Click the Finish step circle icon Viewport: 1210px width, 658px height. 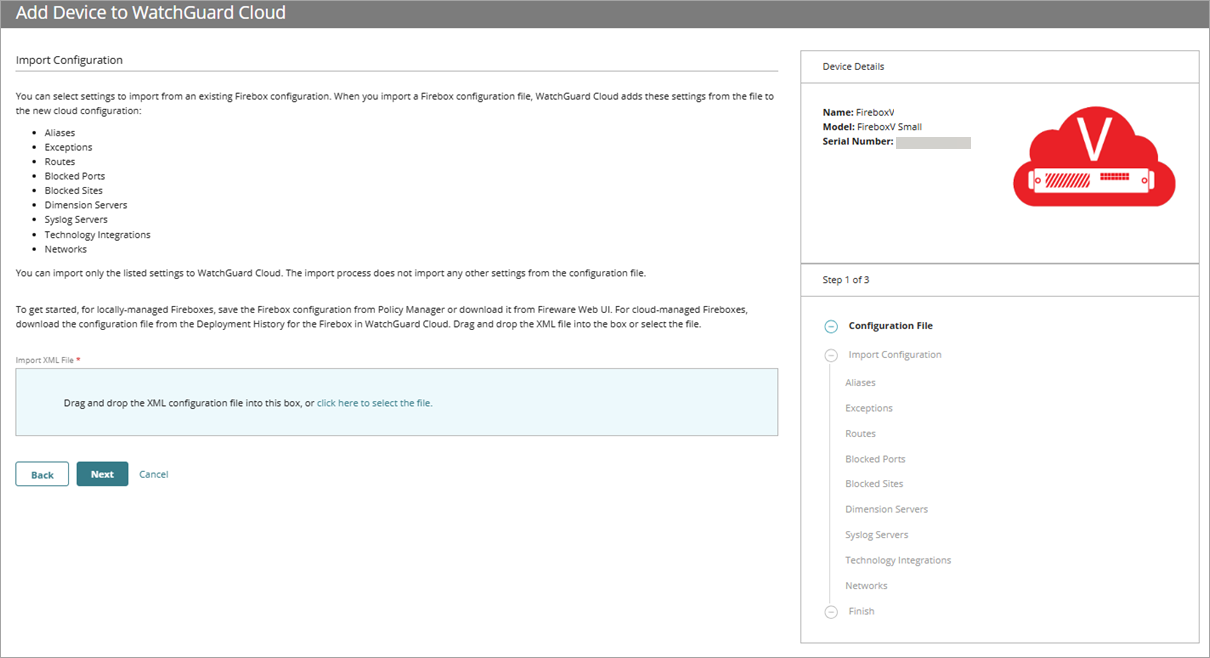click(x=831, y=612)
